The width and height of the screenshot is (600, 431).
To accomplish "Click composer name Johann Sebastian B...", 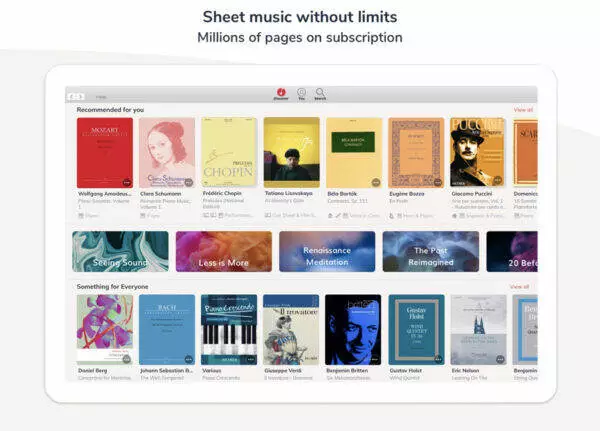I will 166,371.
